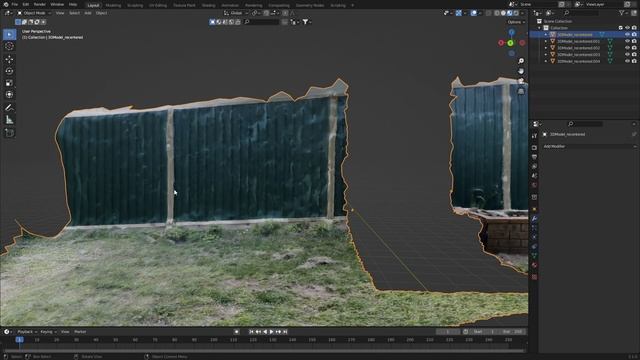Open the viewport Select menu
640x360 pixels.
[x=74, y=13]
